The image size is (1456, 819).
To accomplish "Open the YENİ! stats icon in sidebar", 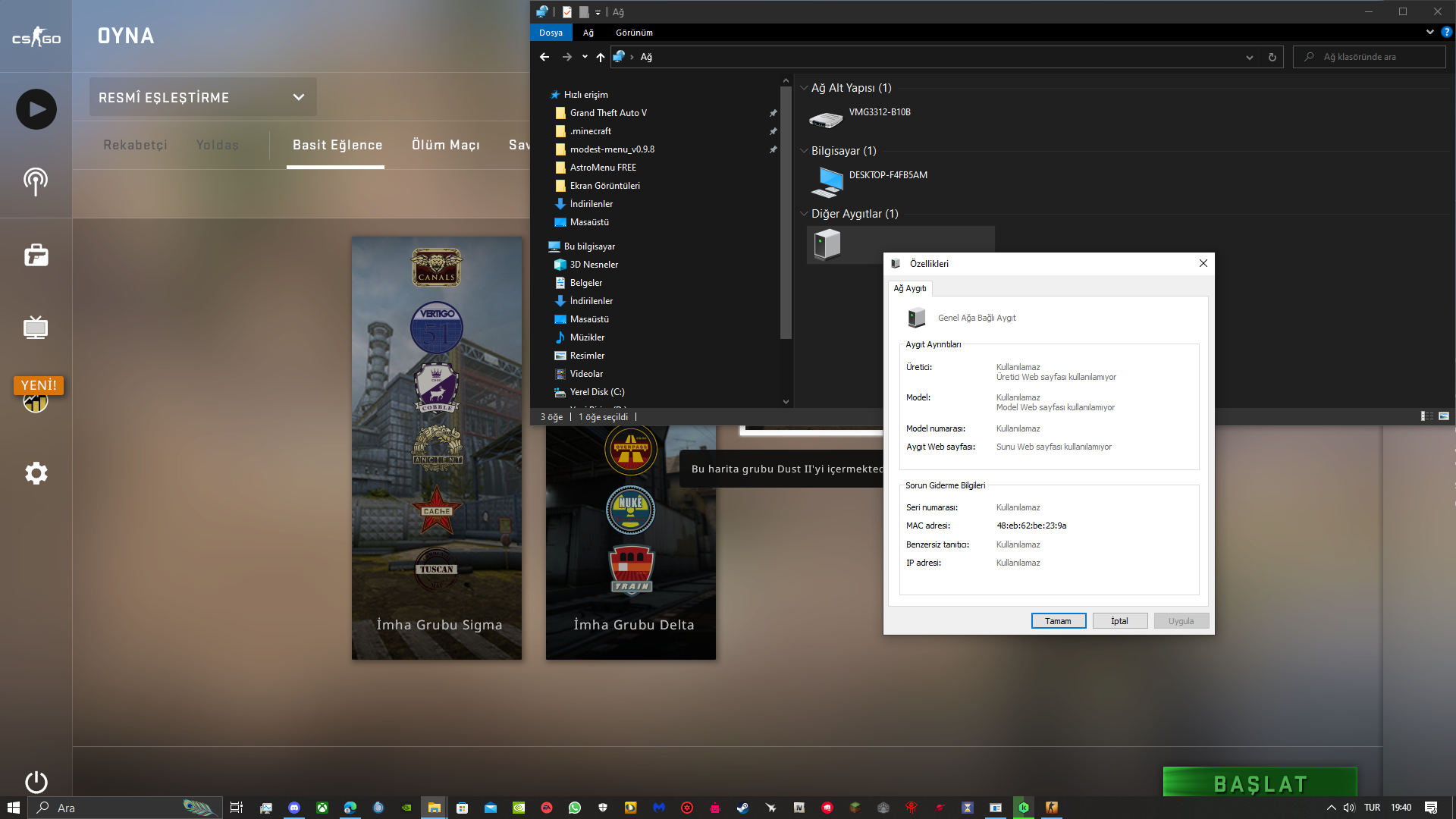I will 36,394.
